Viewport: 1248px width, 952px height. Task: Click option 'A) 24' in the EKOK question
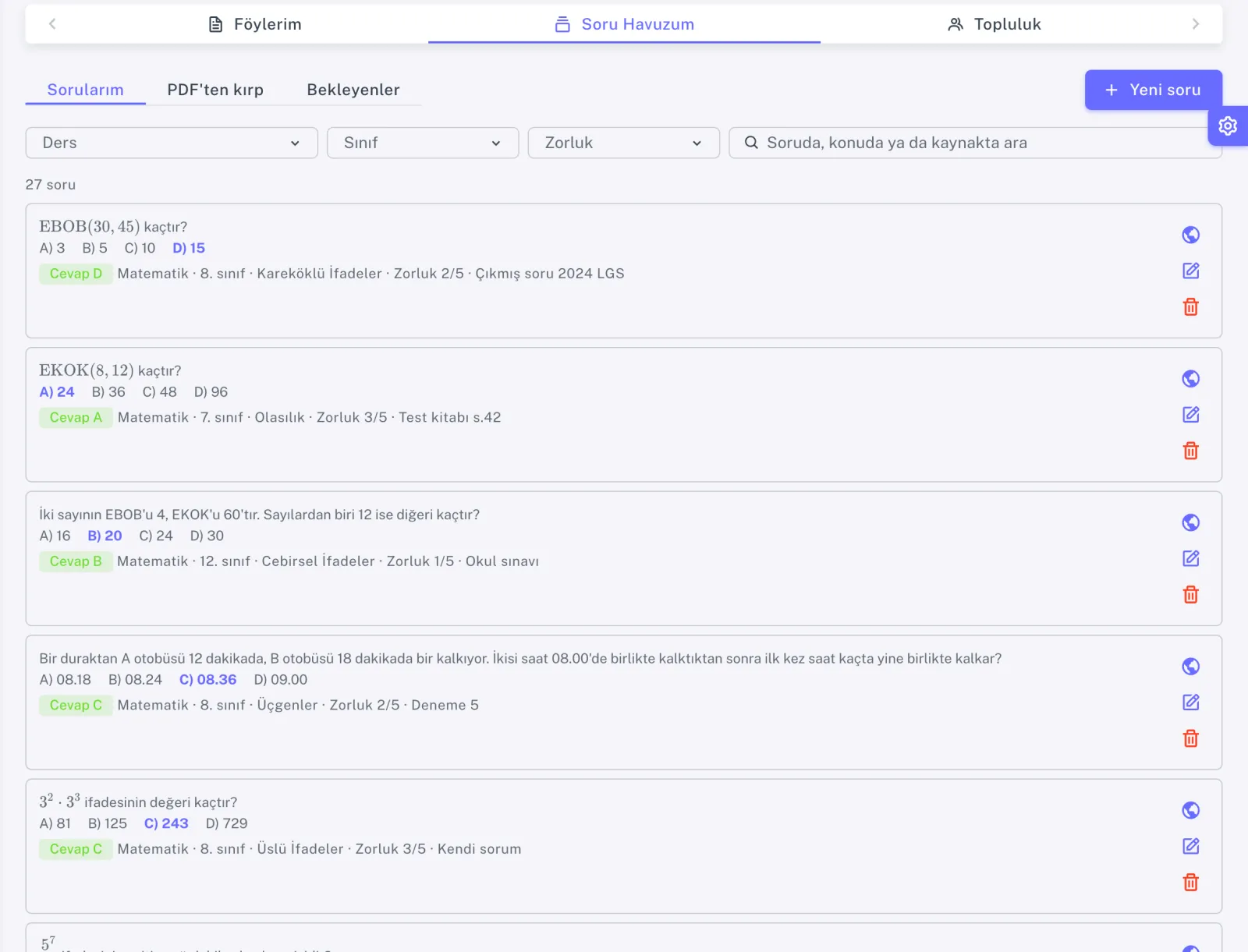57,392
